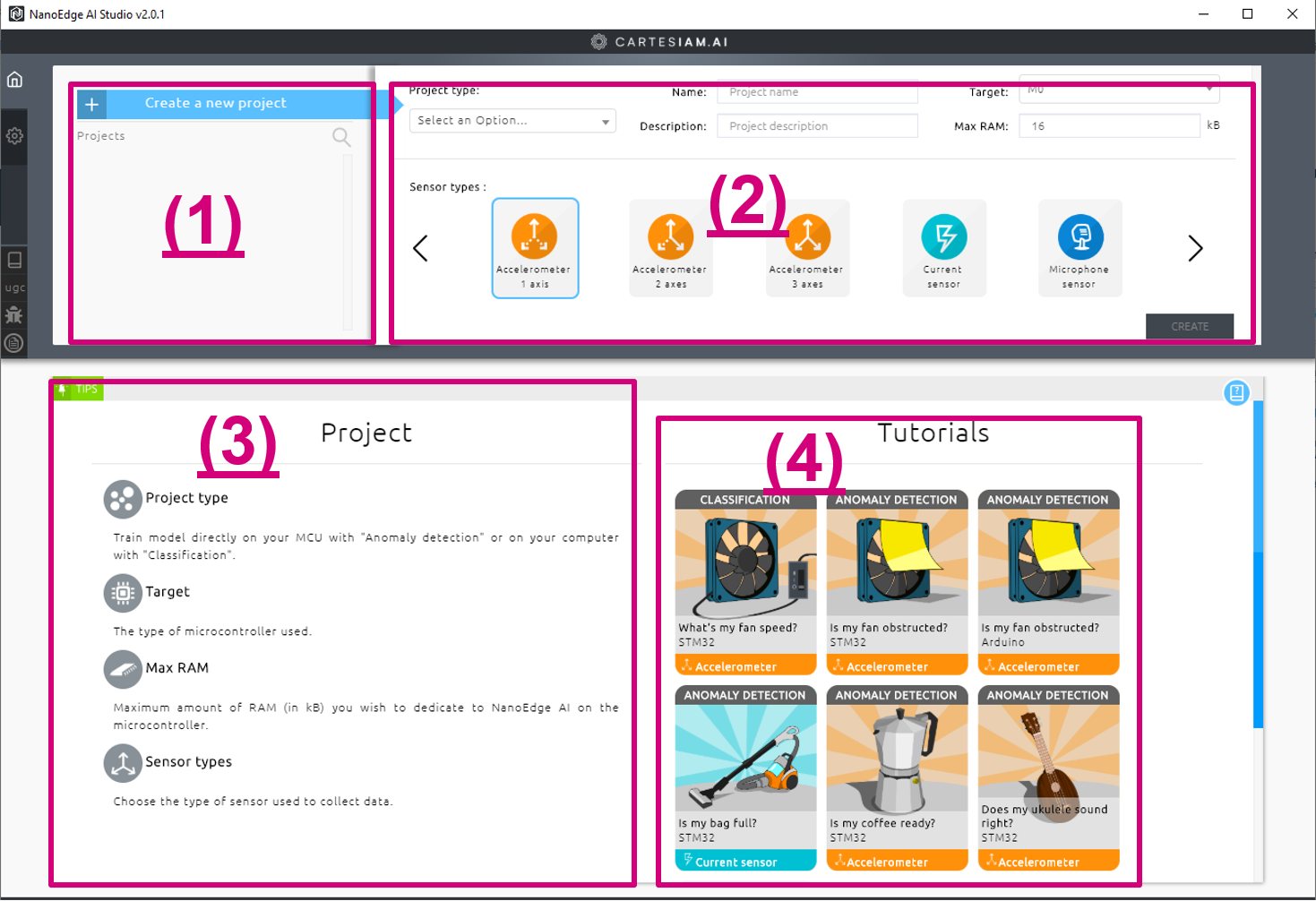Click the Project name input field
The width and height of the screenshot is (1316, 901).
[817, 92]
